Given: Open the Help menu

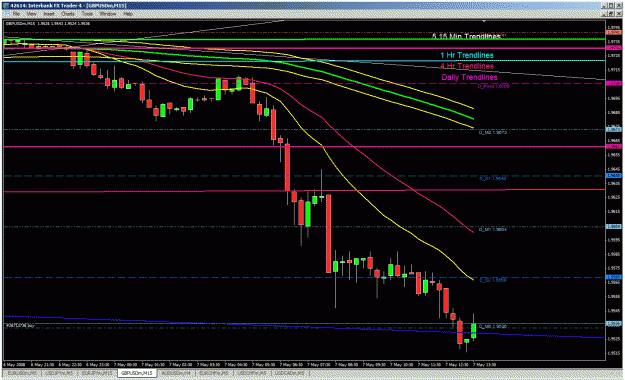Looking at the screenshot, I should click(x=128, y=14).
